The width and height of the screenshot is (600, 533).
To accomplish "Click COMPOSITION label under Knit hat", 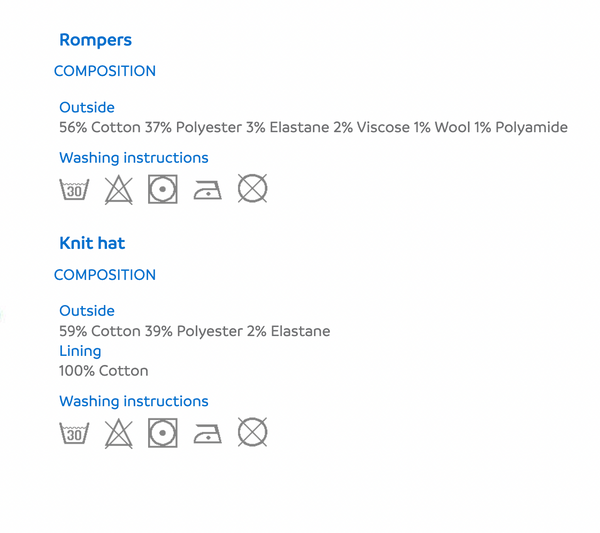I will (105, 275).
